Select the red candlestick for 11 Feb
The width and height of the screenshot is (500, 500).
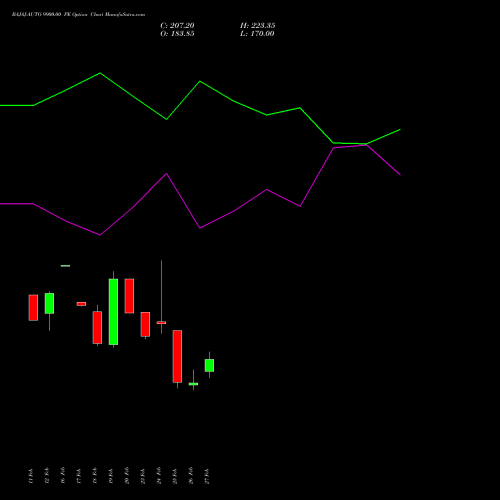33,308
